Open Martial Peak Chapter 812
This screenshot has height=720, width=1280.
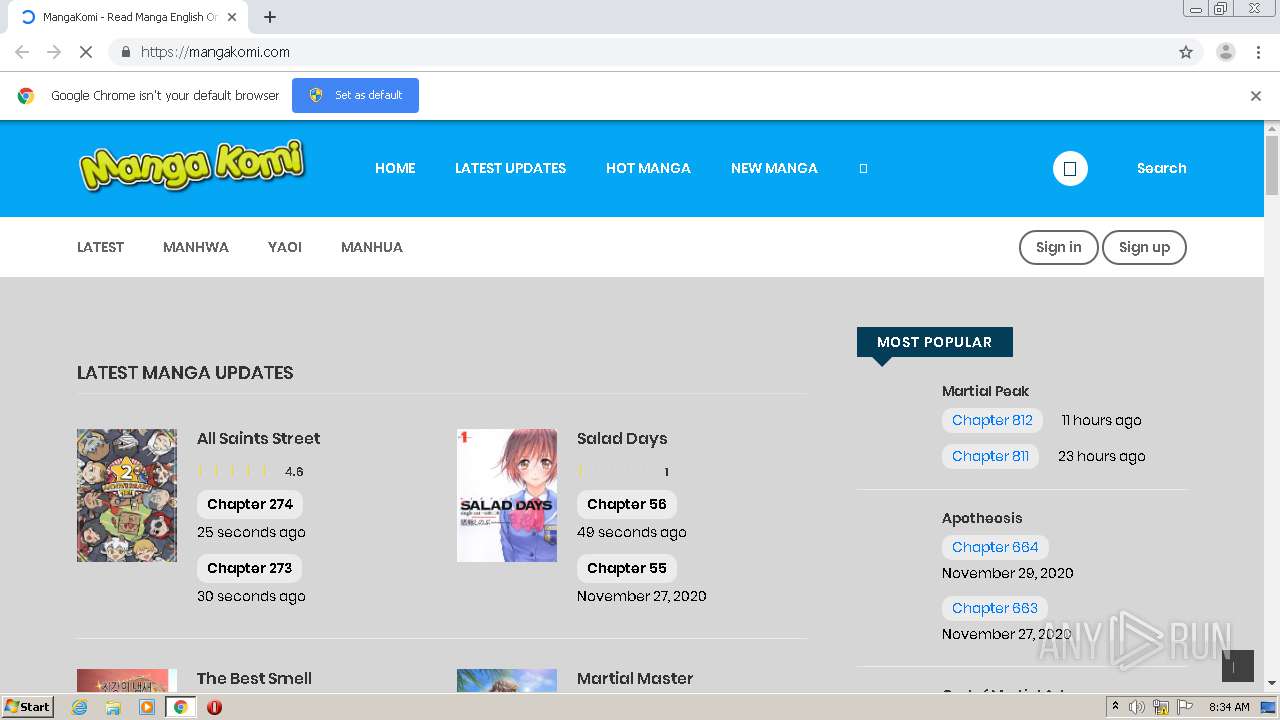point(992,420)
